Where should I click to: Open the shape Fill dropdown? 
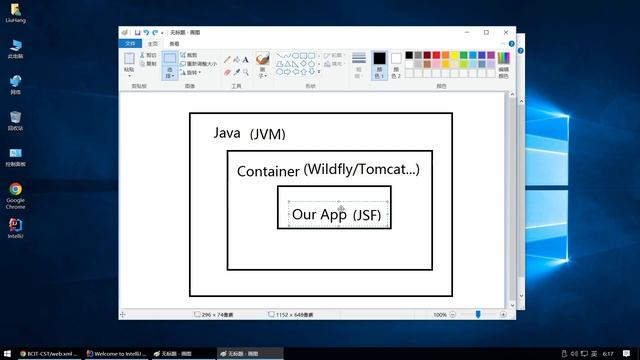[x=334, y=64]
